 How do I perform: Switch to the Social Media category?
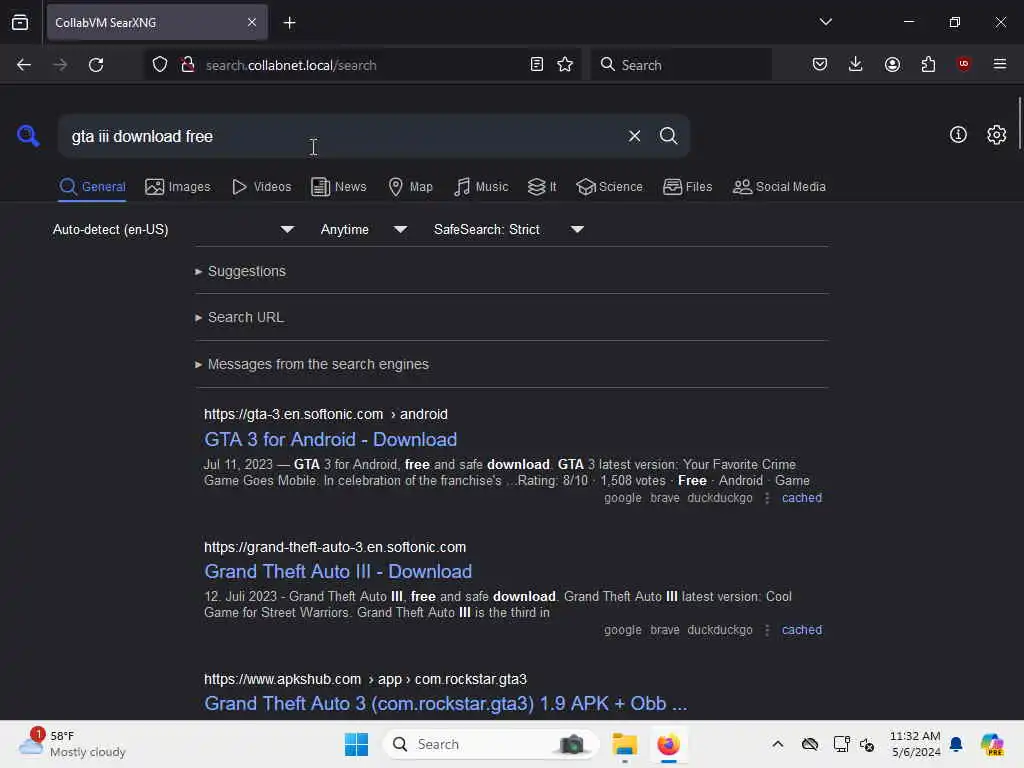[779, 187]
